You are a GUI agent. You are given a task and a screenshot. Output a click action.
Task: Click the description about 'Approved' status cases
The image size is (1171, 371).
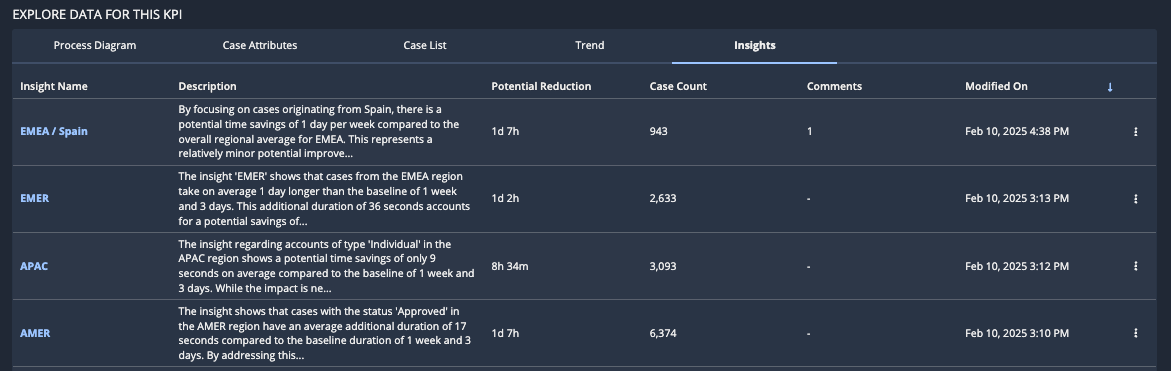(325, 333)
